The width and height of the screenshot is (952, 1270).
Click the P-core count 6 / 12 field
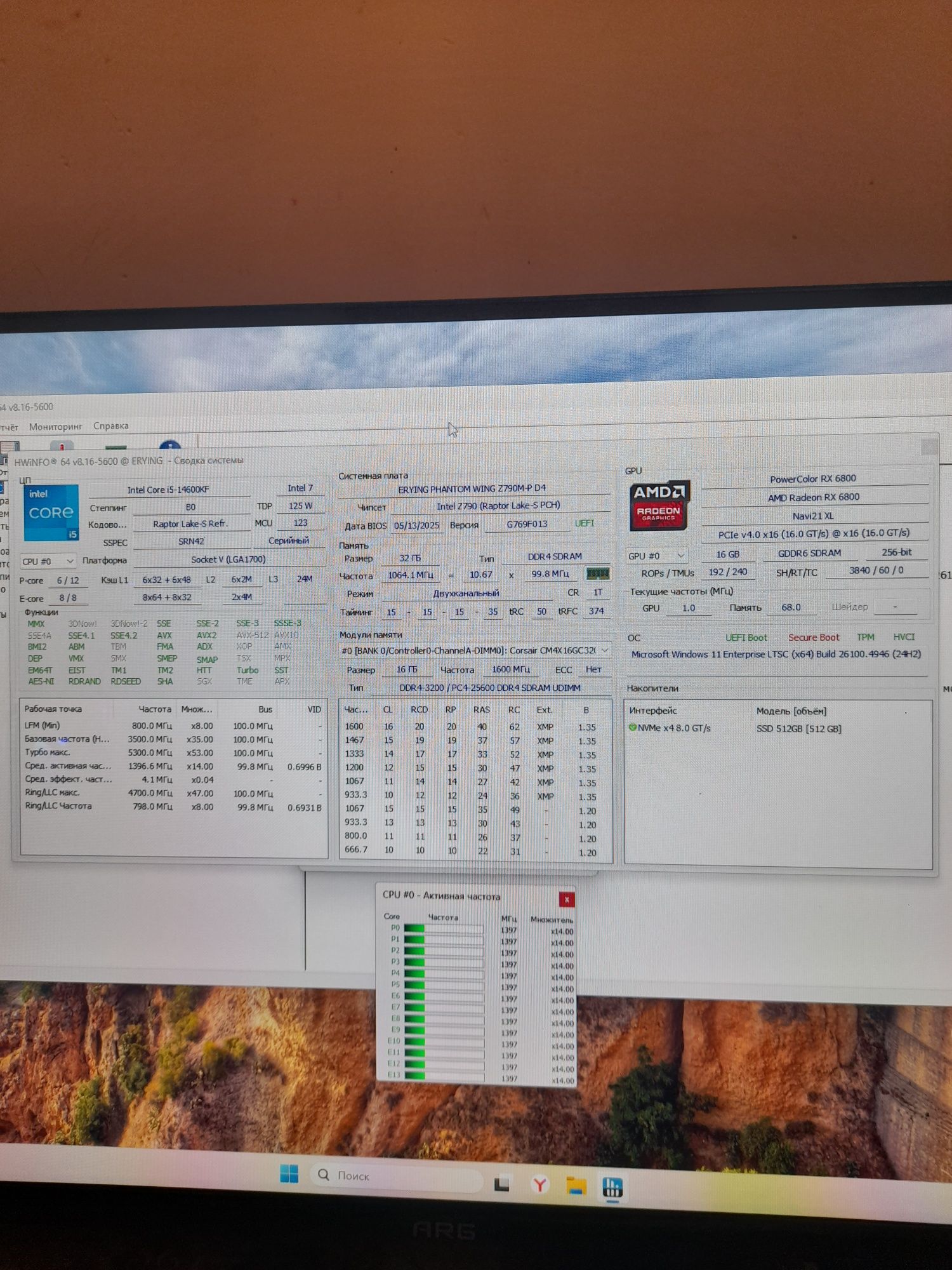[x=68, y=580]
